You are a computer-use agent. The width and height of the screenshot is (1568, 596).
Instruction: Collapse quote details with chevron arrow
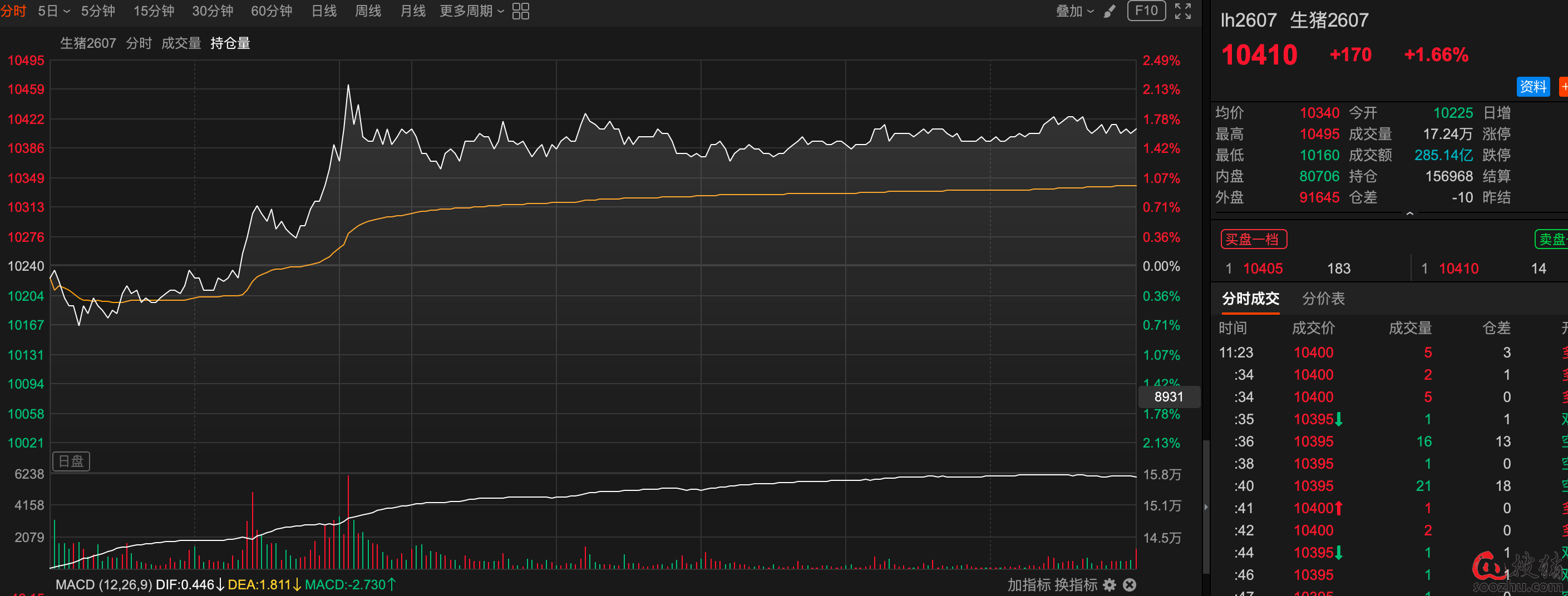coord(1409,213)
